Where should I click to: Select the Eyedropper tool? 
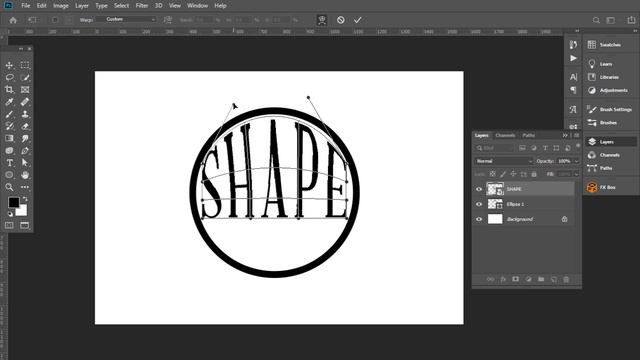[x=9, y=102]
